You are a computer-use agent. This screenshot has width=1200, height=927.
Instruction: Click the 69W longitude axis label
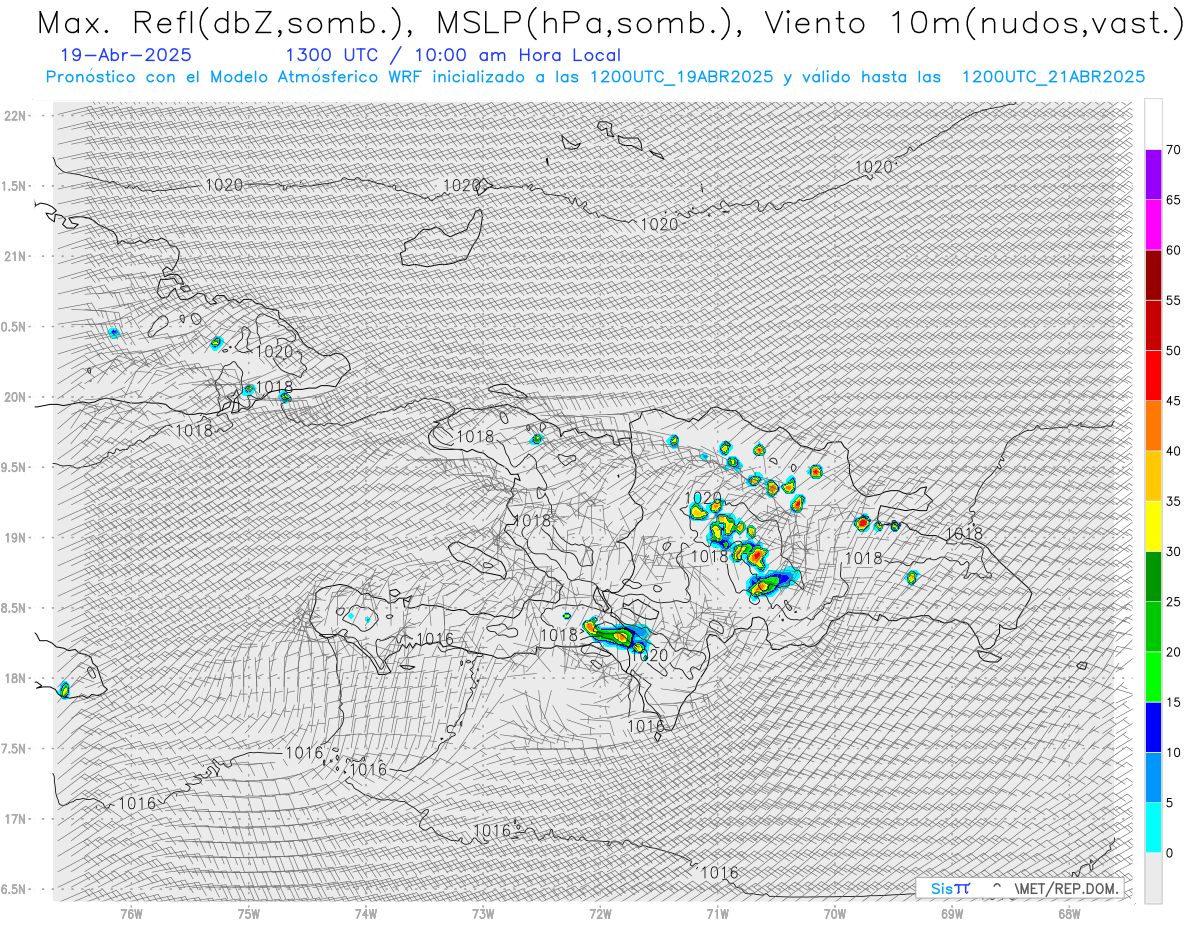pos(951,913)
